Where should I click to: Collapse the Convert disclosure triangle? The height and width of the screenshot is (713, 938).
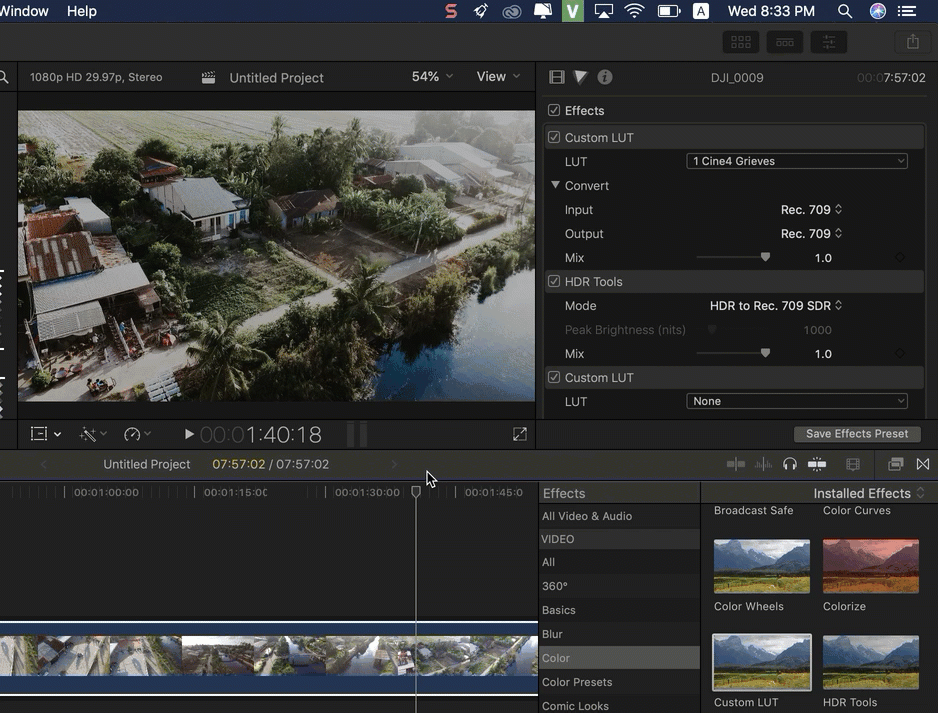click(557, 185)
